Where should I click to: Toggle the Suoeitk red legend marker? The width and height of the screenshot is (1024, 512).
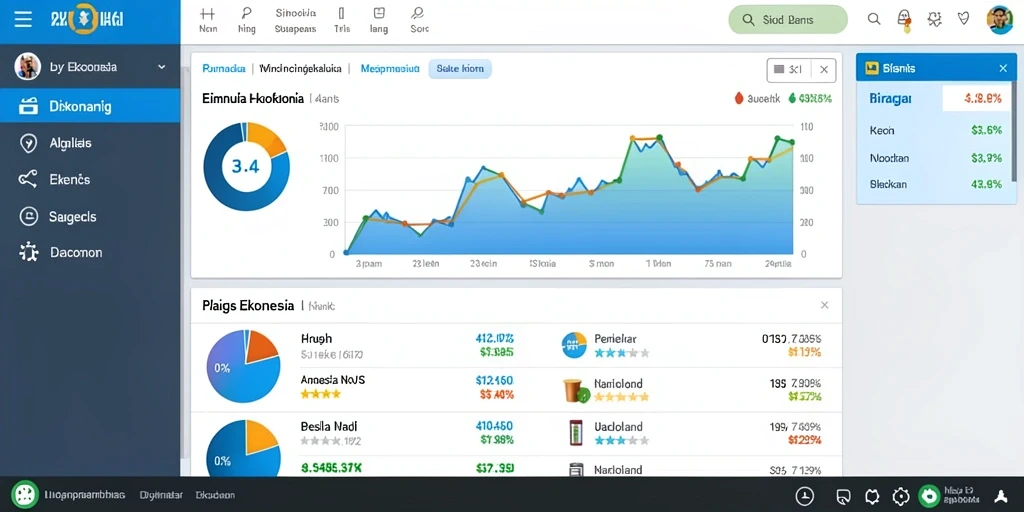coord(739,99)
